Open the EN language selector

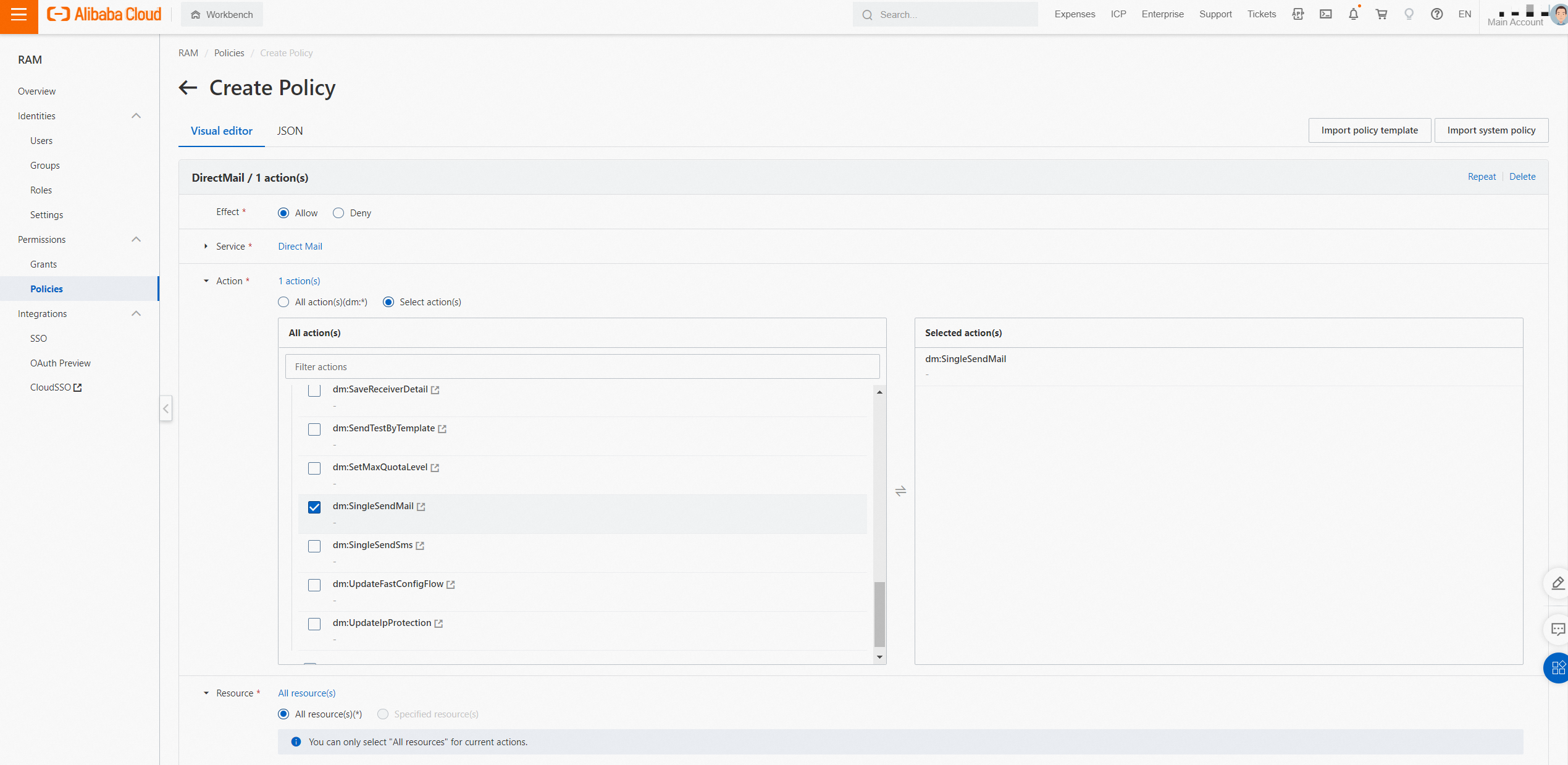pos(1465,14)
